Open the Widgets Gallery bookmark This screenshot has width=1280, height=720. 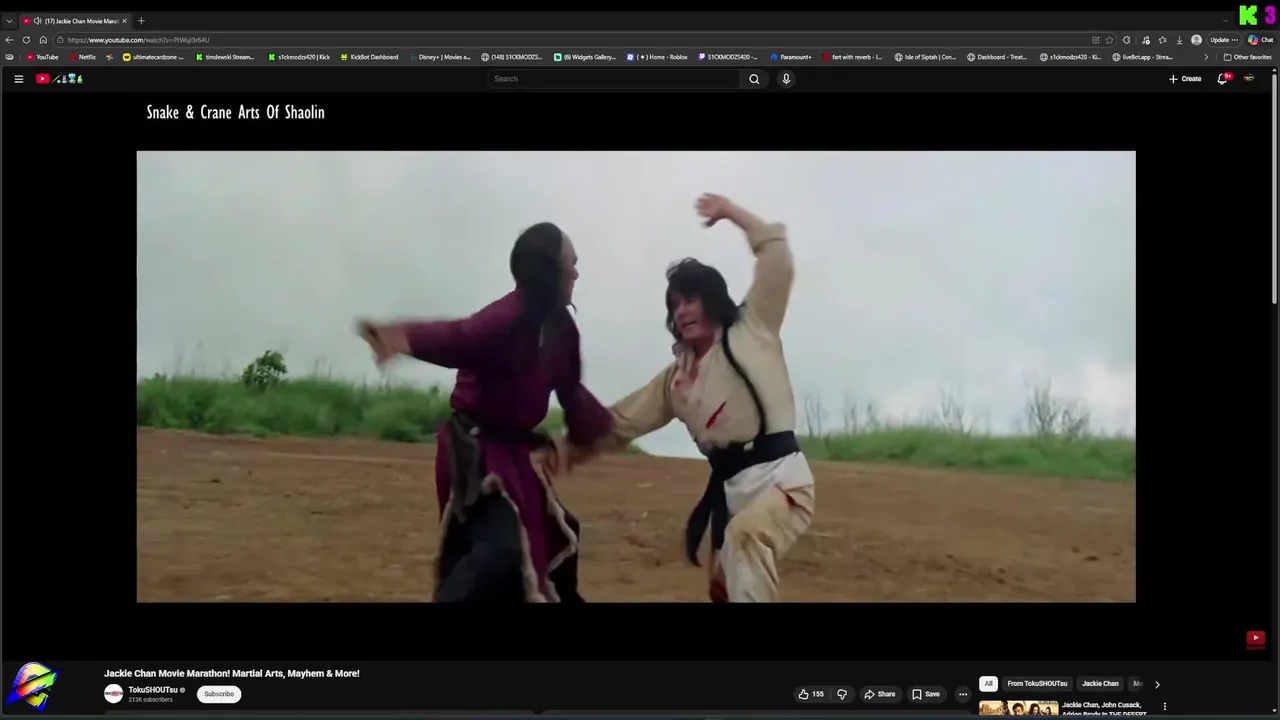[x=585, y=57]
